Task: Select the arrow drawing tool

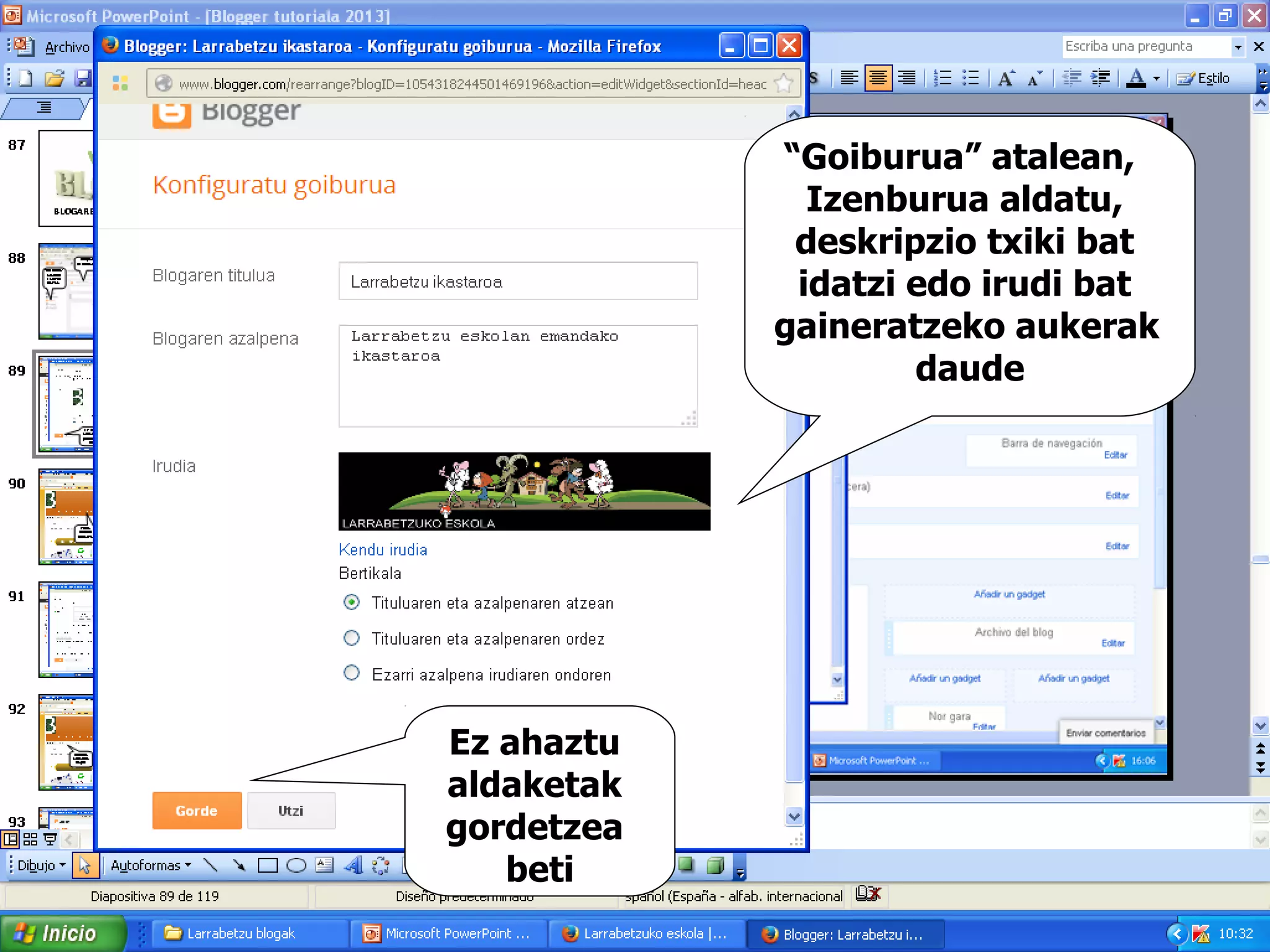Action: tap(239, 865)
